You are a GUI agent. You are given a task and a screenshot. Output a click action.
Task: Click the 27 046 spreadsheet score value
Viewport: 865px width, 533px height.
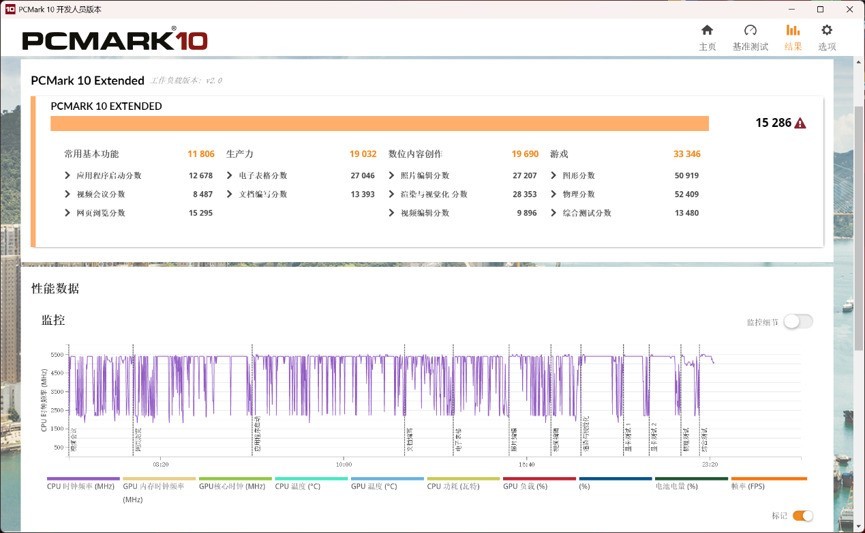[x=362, y=175]
